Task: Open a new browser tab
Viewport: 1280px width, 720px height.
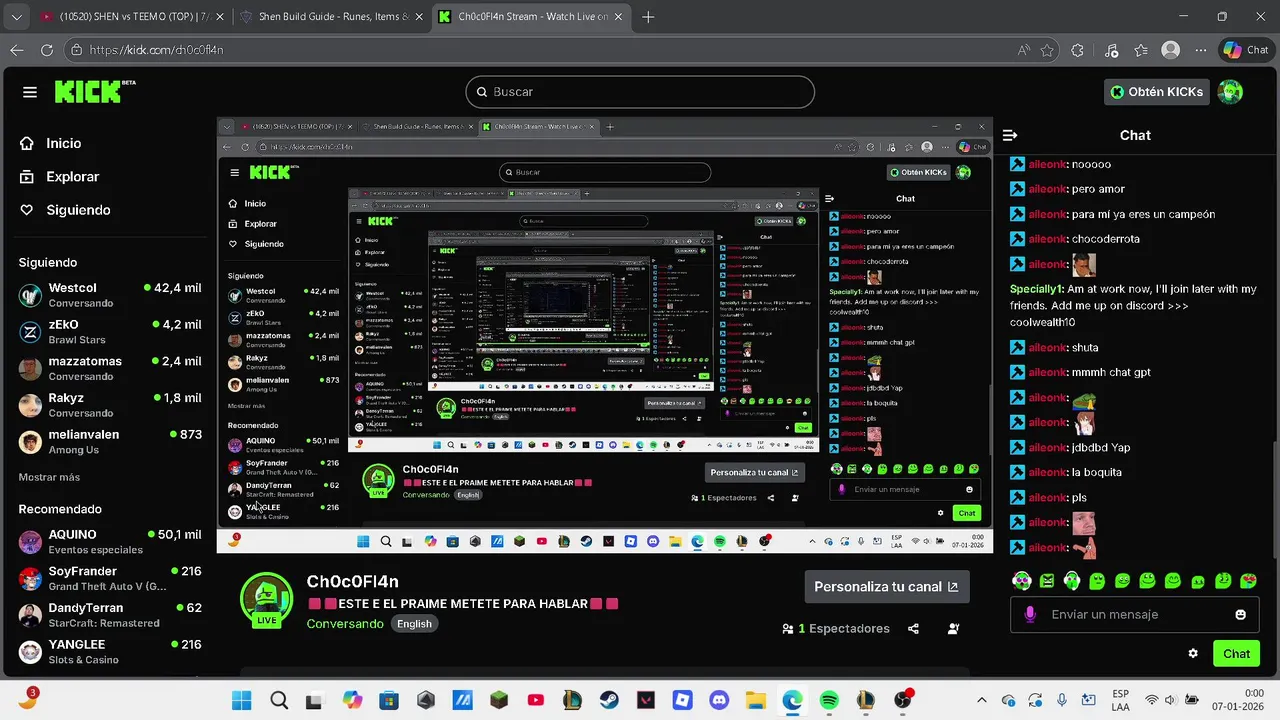Action: pos(648,17)
